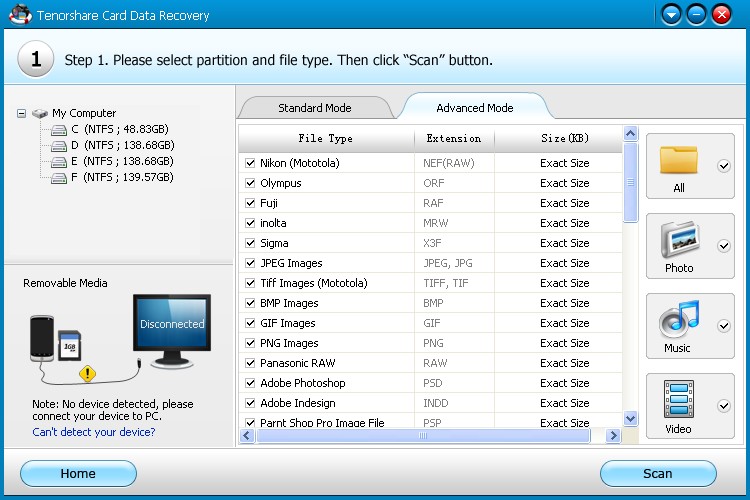Click the vertical scrollbar up arrow
Screen dimensions: 750x500
click(x=630, y=133)
